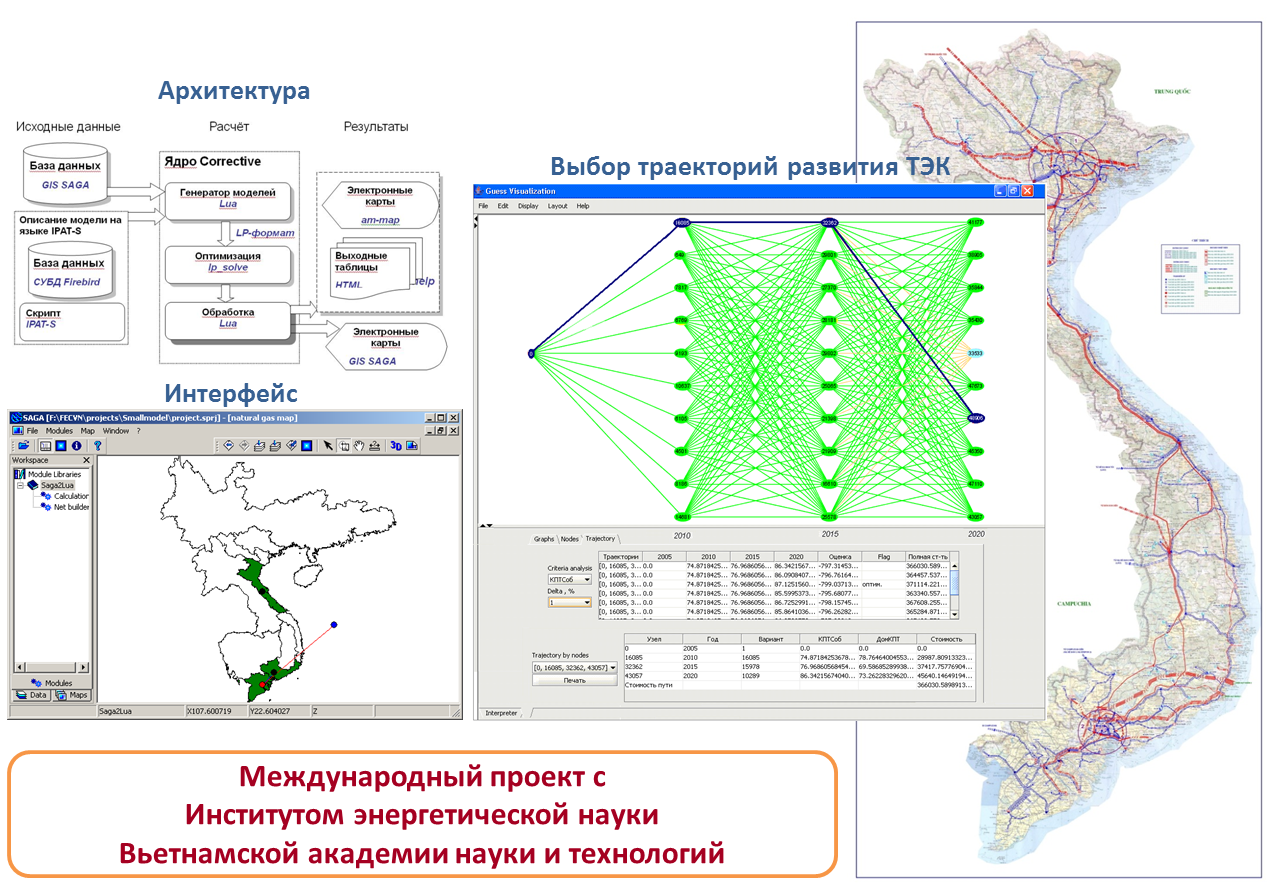Select the hand pan tool
Image resolution: width=1273 pixels, height=886 pixels.
[x=358, y=445]
